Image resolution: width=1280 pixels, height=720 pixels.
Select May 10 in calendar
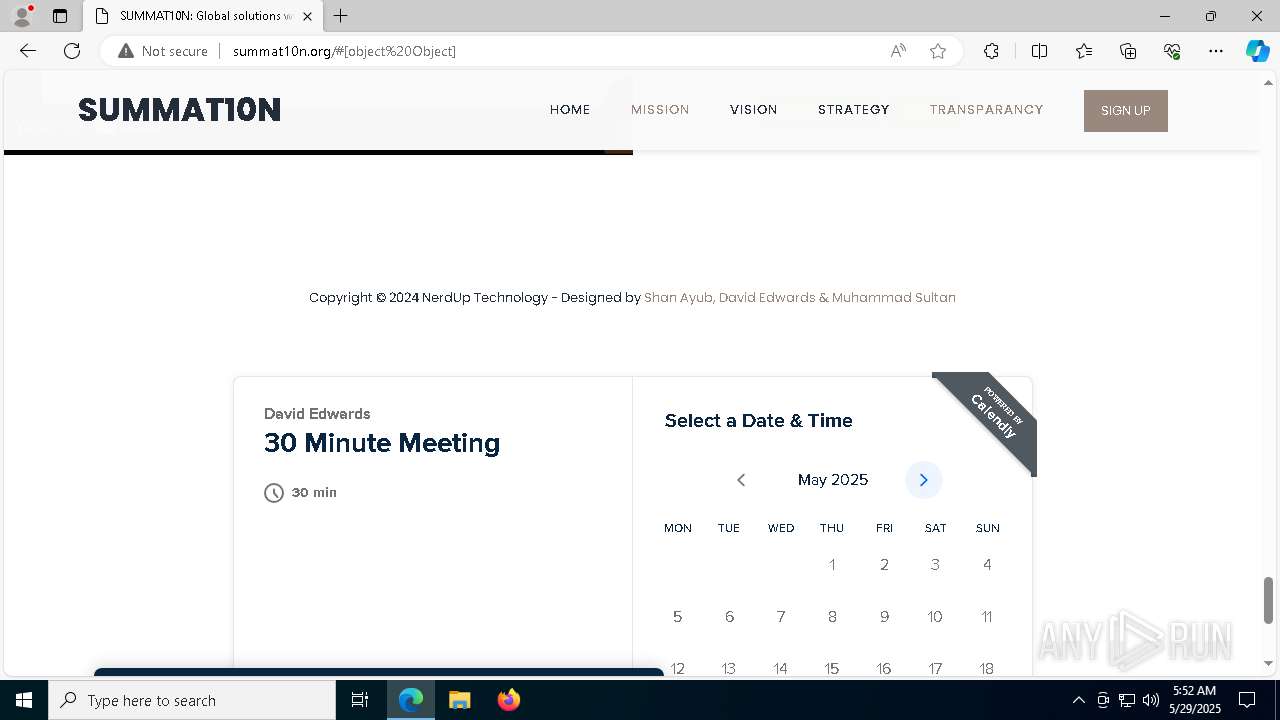(935, 617)
